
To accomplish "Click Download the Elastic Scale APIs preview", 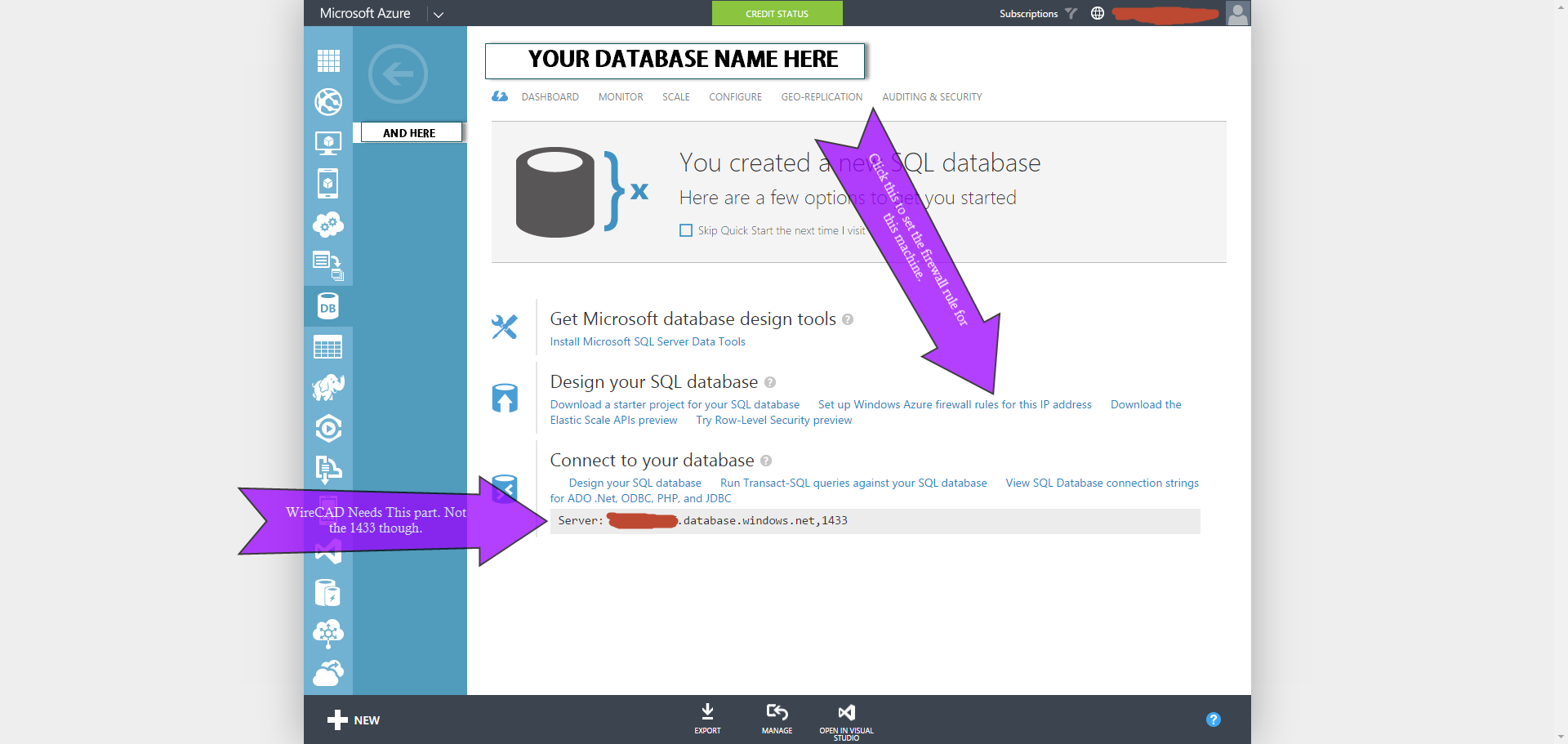I will [1146, 404].
